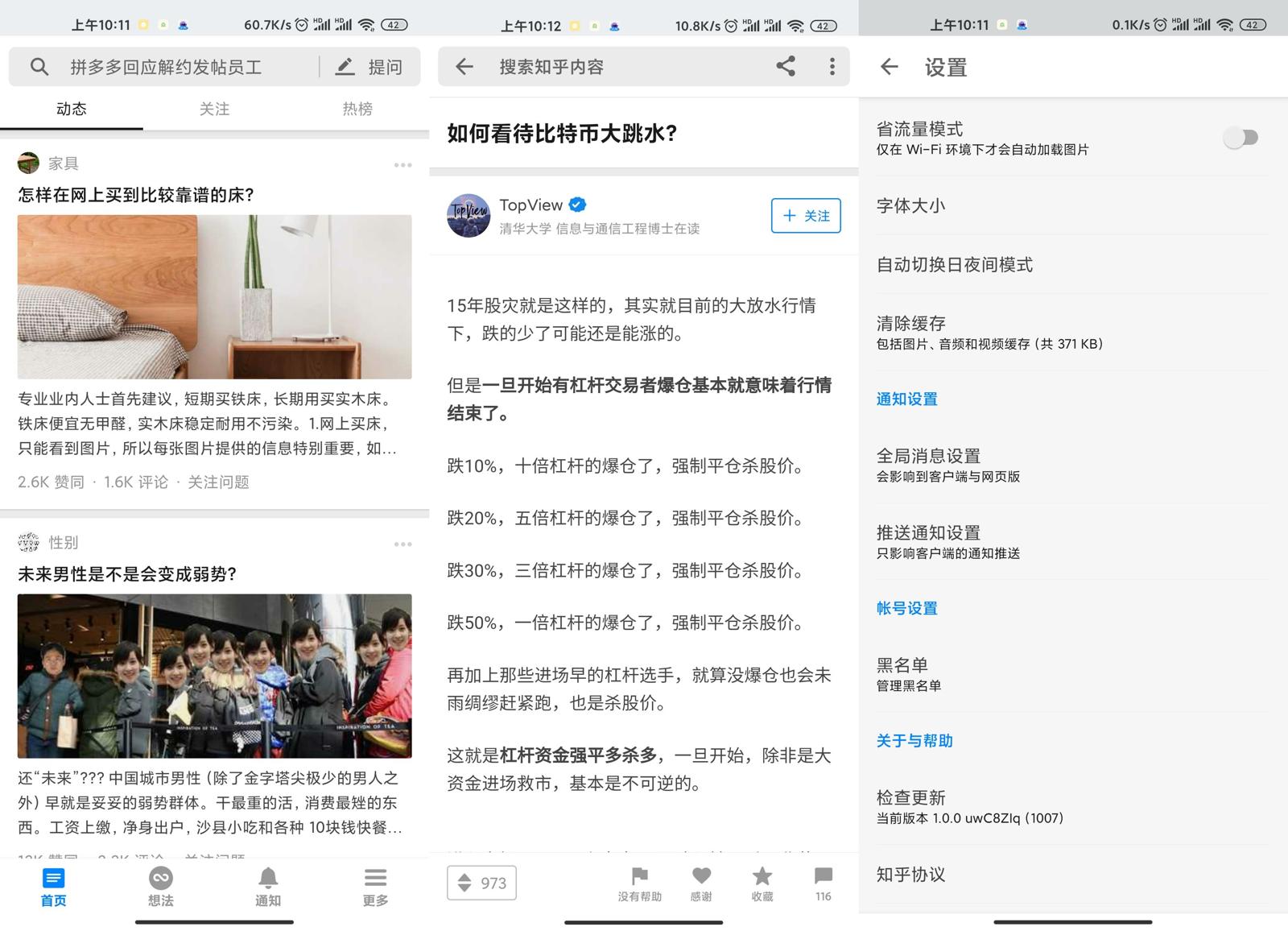
Task: Switch to the 热榜 tab
Action: click(357, 109)
